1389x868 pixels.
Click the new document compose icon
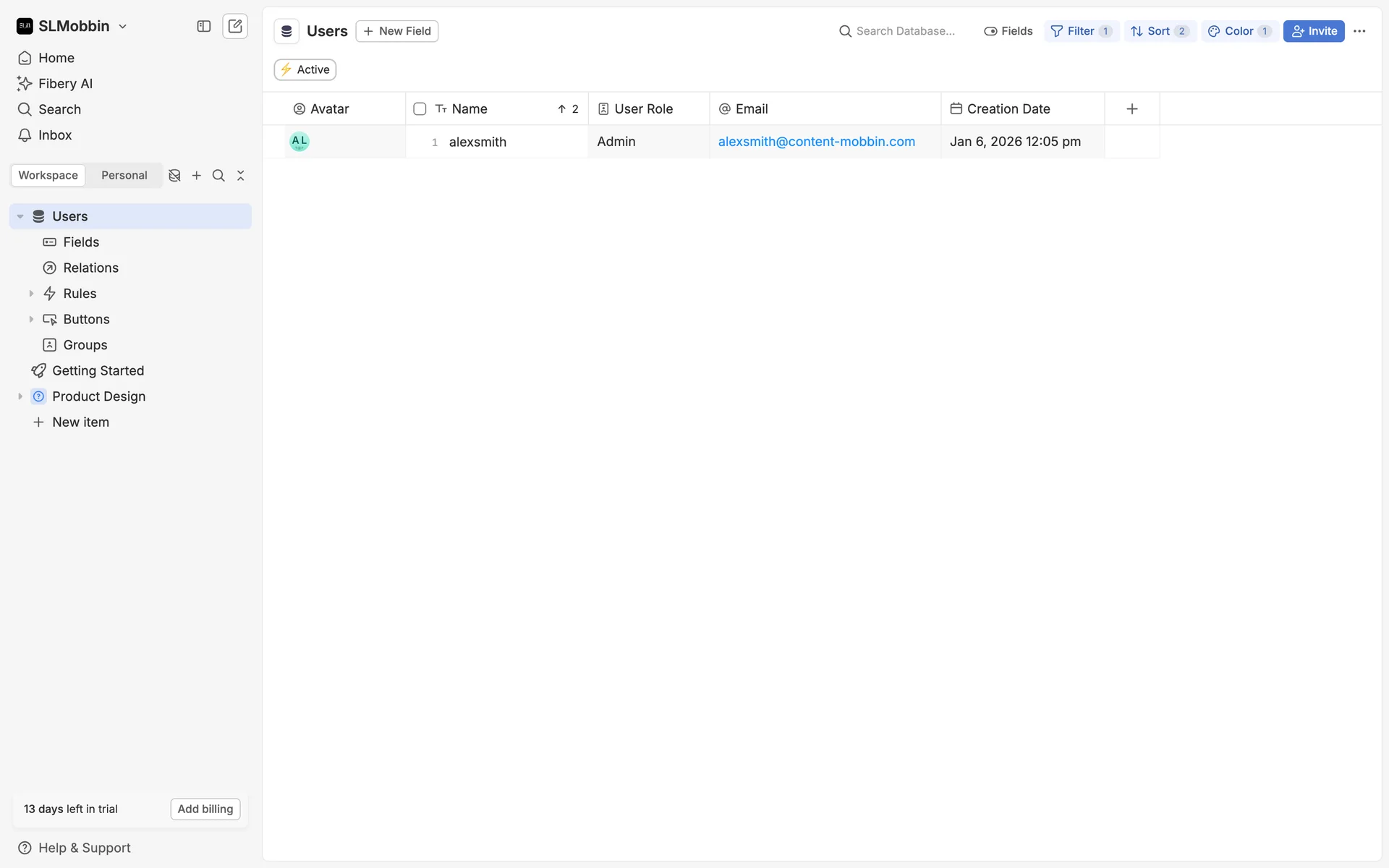tap(235, 26)
